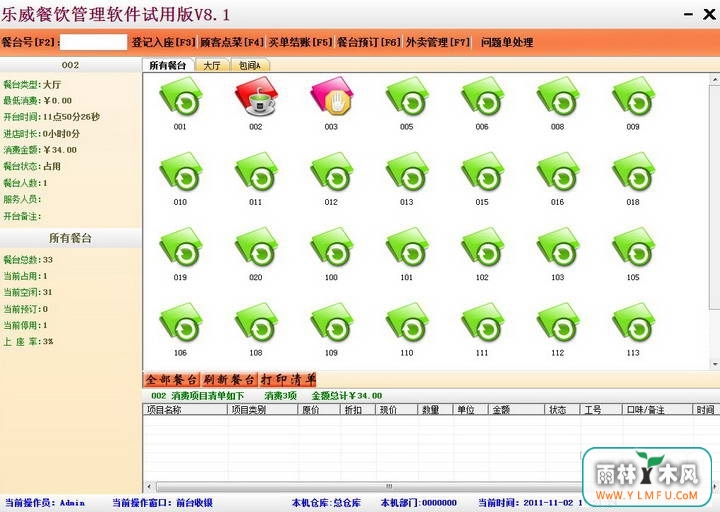Image resolution: width=720 pixels, height=512 pixels.
Task: Click the 项目名称 column header
Action: pos(186,410)
